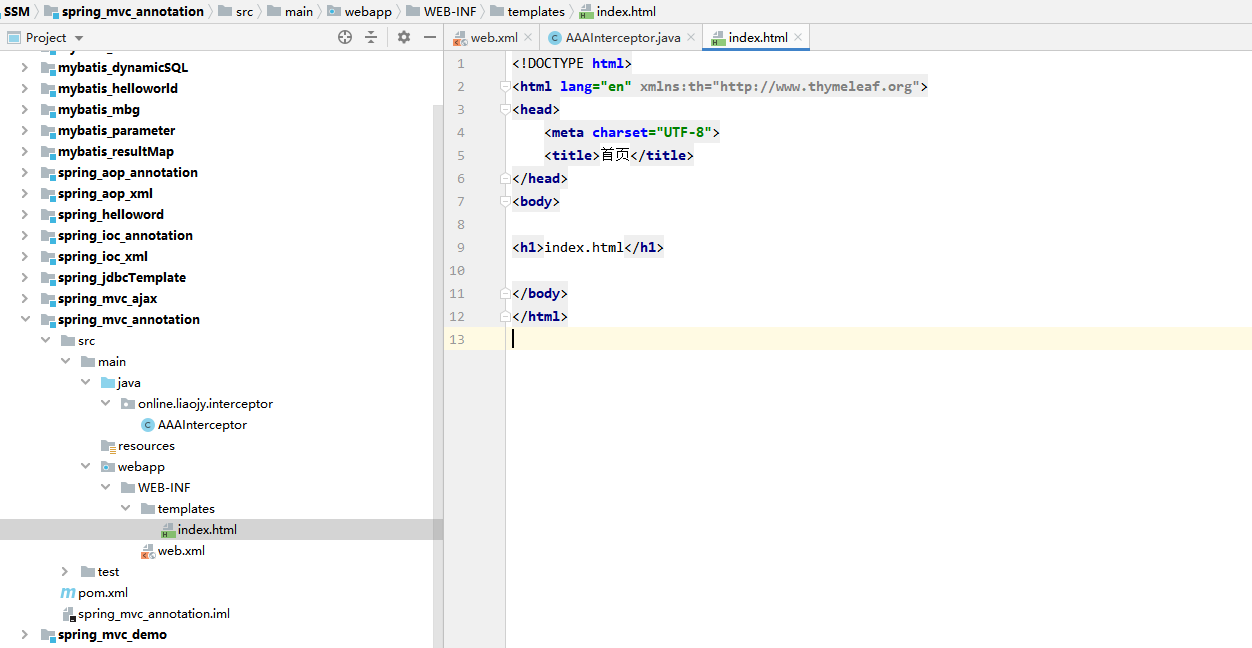Select spring_aop_xml in project tree
Screen dimensions: 1252x648
tap(105, 193)
